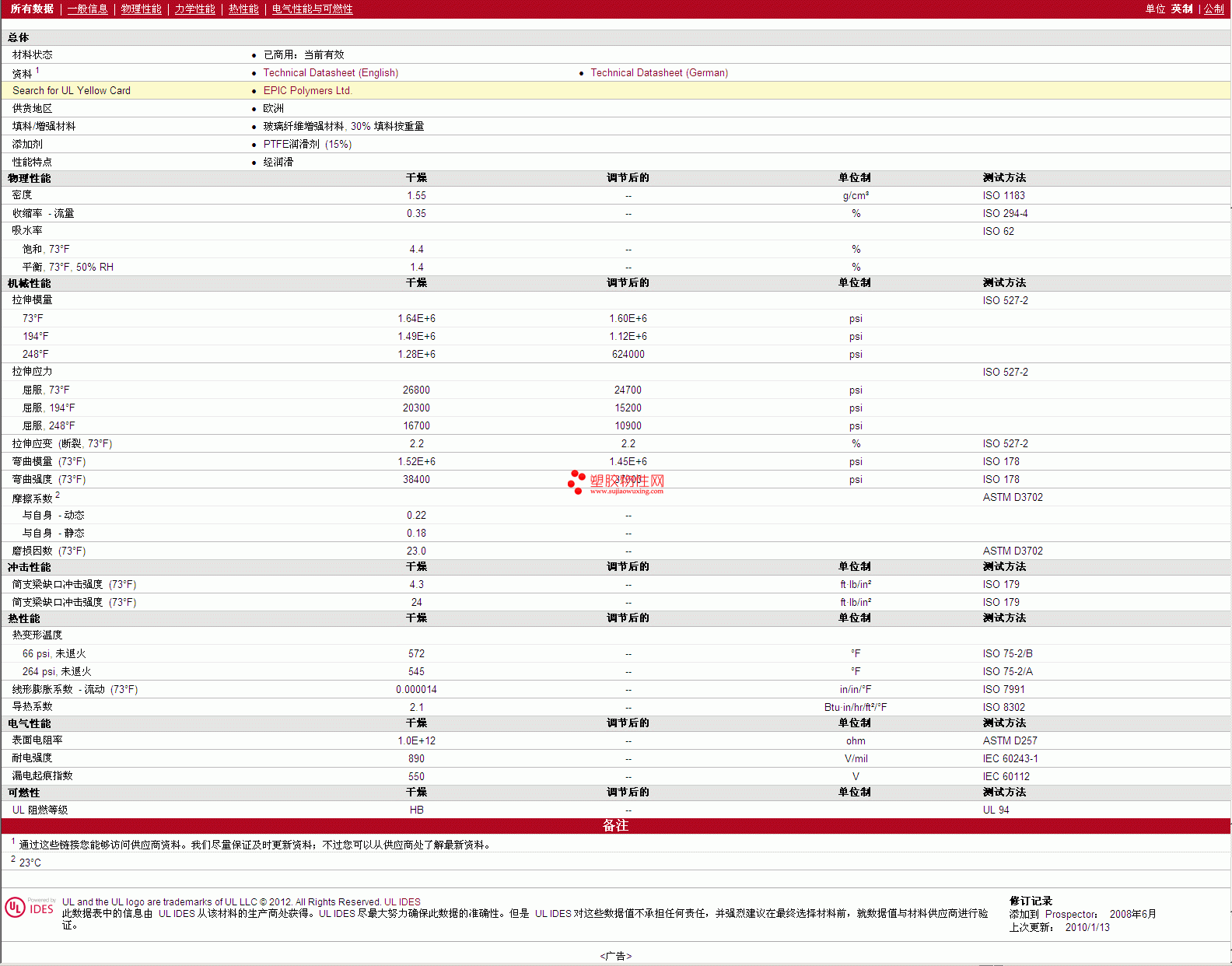Click the red 备注 section header bar

[x=615, y=826]
